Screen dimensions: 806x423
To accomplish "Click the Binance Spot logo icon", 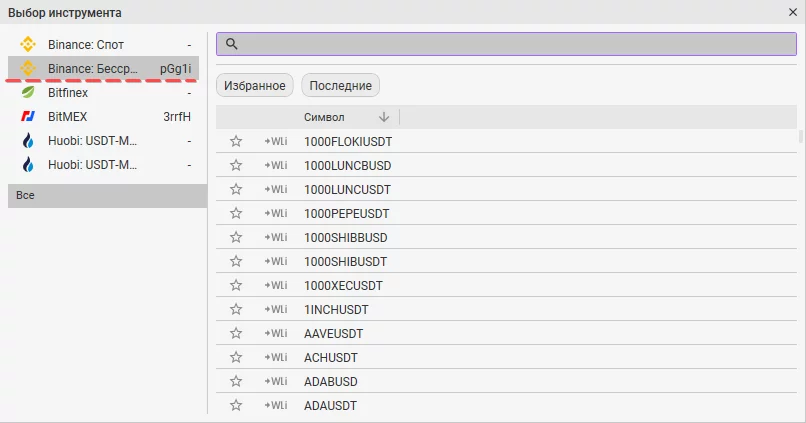I will [x=28, y=44].
